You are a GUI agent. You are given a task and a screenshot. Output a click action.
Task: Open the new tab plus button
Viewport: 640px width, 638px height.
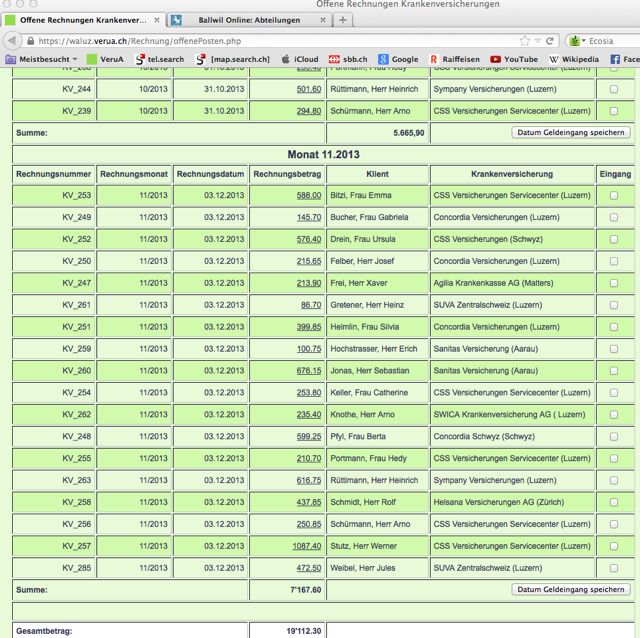[x=343, y=20]
